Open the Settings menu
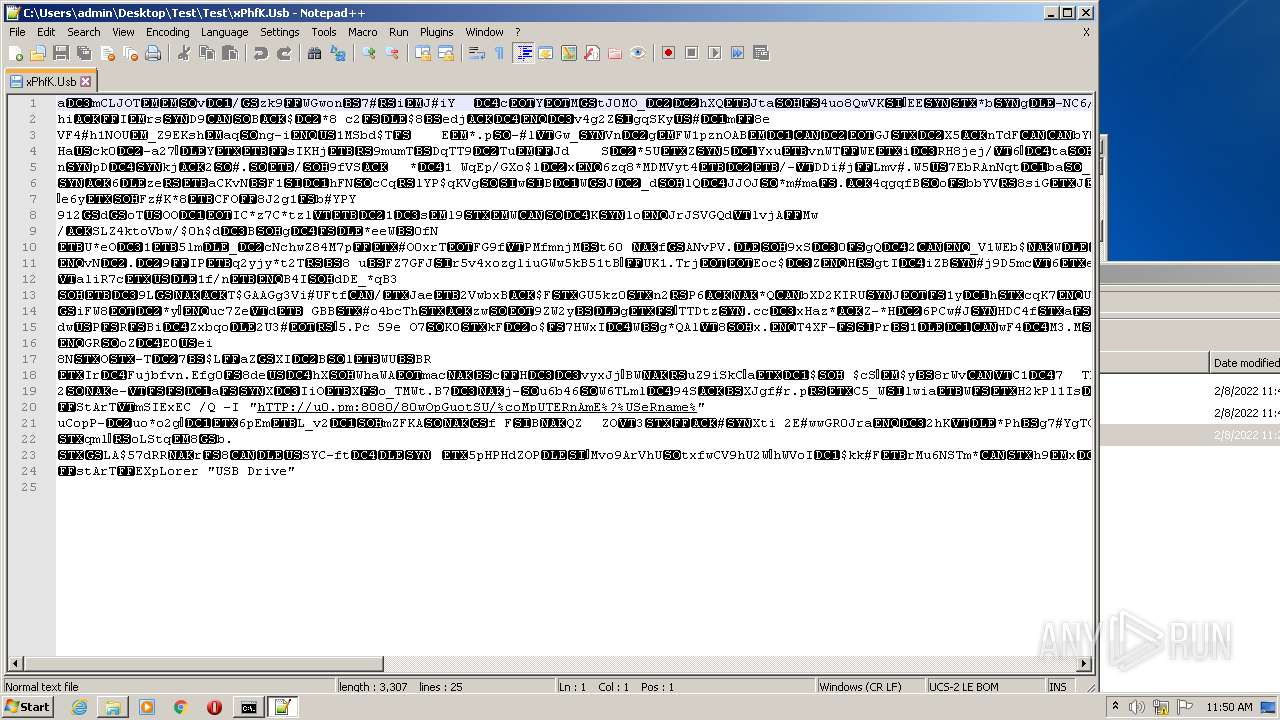Image resolution: width=1280 pixels, height=720 pixels. (x=279, y=32)
